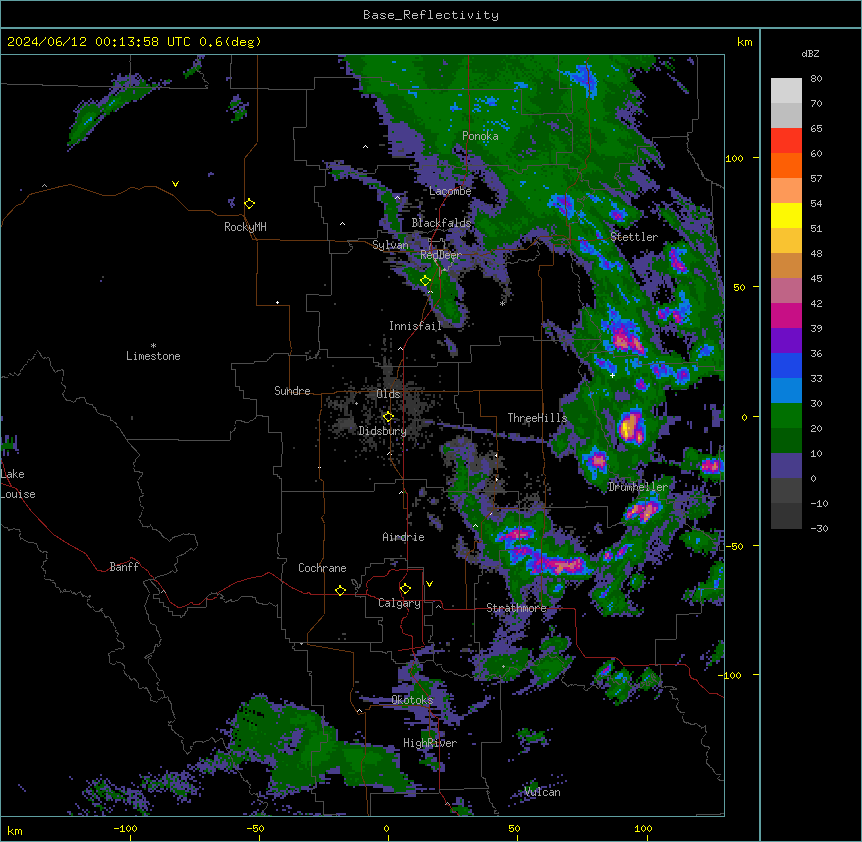This screenshot has width=862, height=842.
Task: Click the slate 0-10 dBZ legend swatch
Action: coord(786,466)
